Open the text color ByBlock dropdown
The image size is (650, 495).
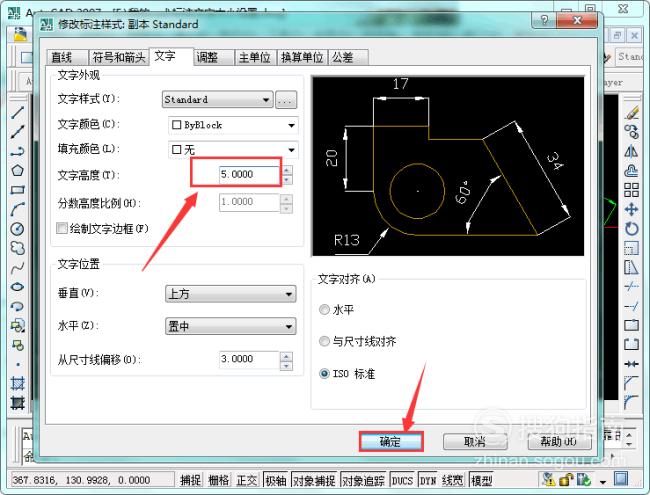[x=233, y=125]
